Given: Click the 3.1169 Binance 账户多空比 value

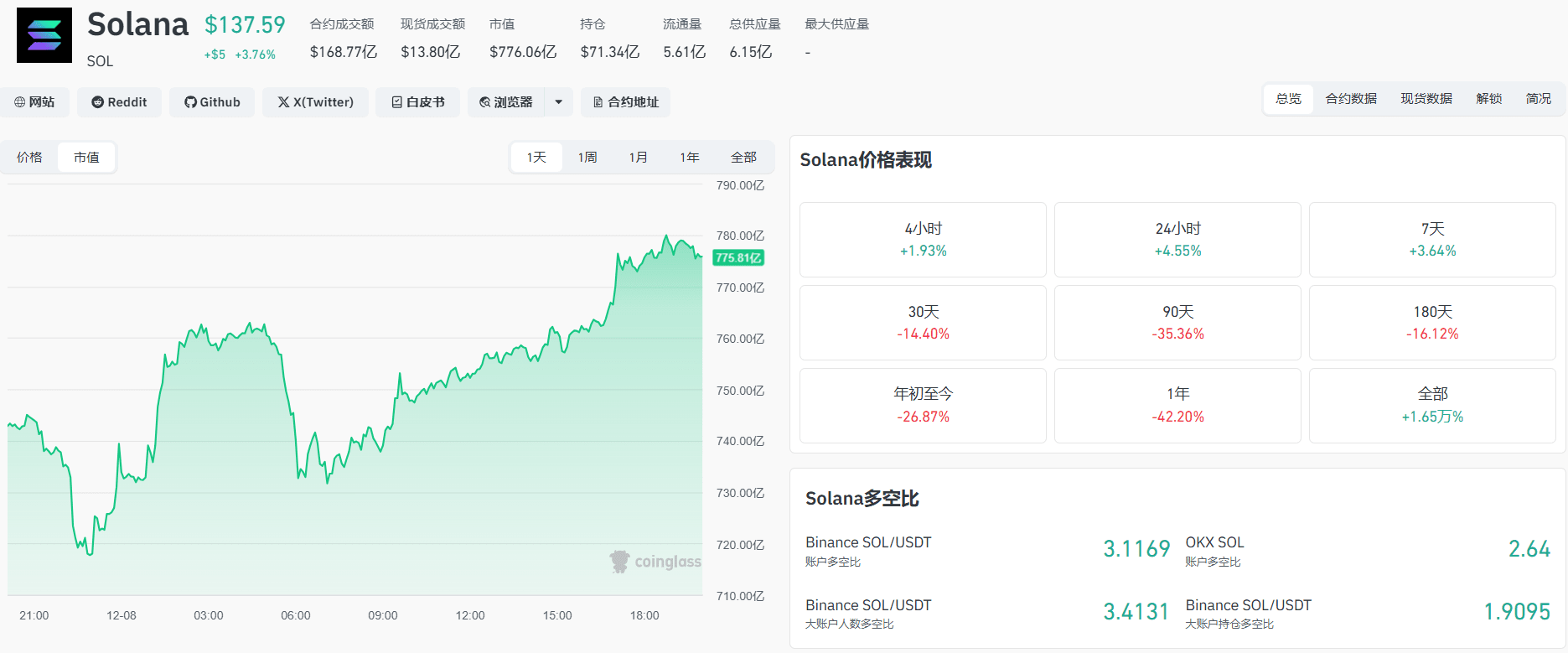Looking at the screenshot, I should pyautogui.click(x=1136, y=549).
